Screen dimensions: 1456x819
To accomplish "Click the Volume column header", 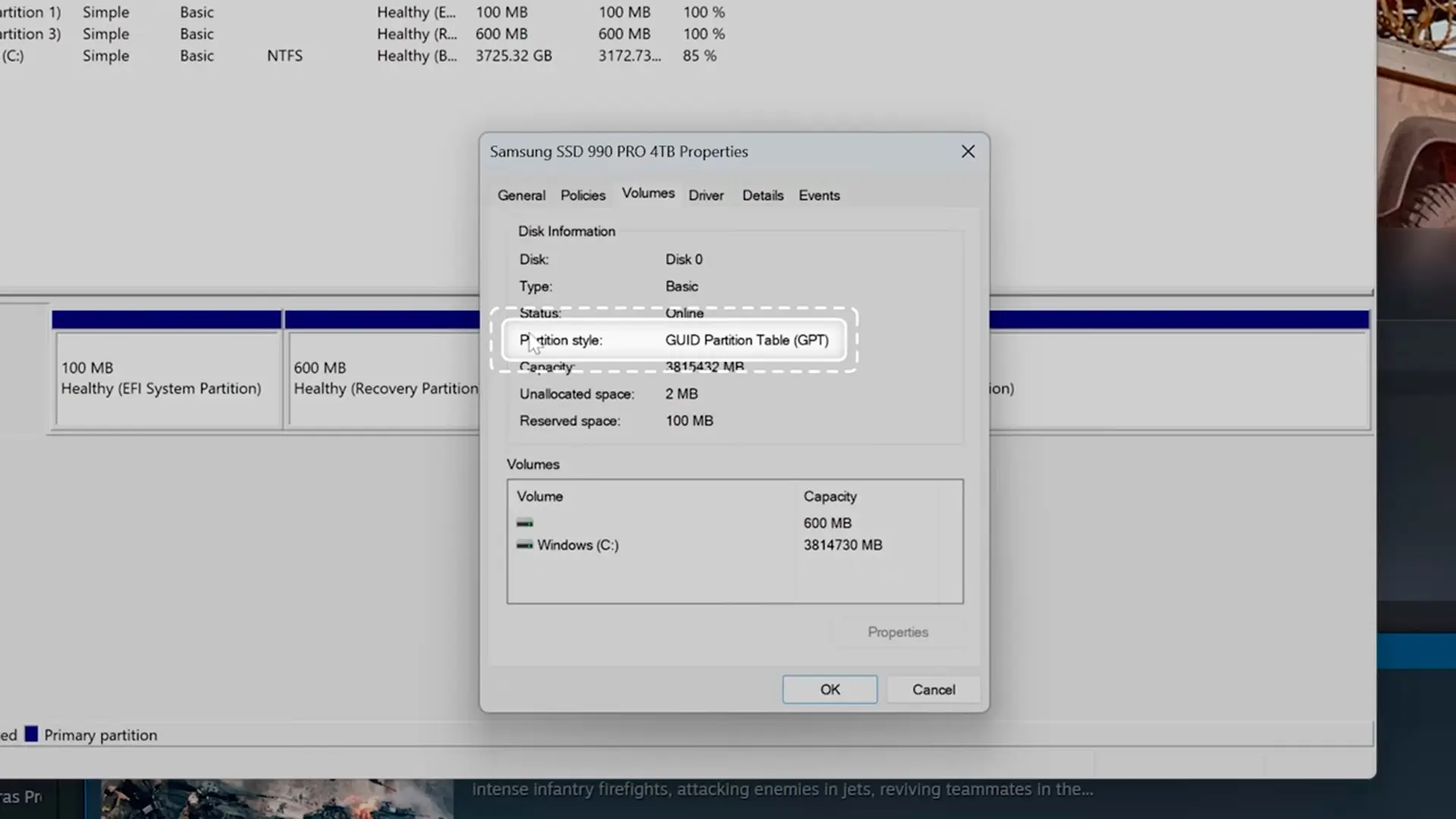I will pyautogui.click(x=540, y=497).
